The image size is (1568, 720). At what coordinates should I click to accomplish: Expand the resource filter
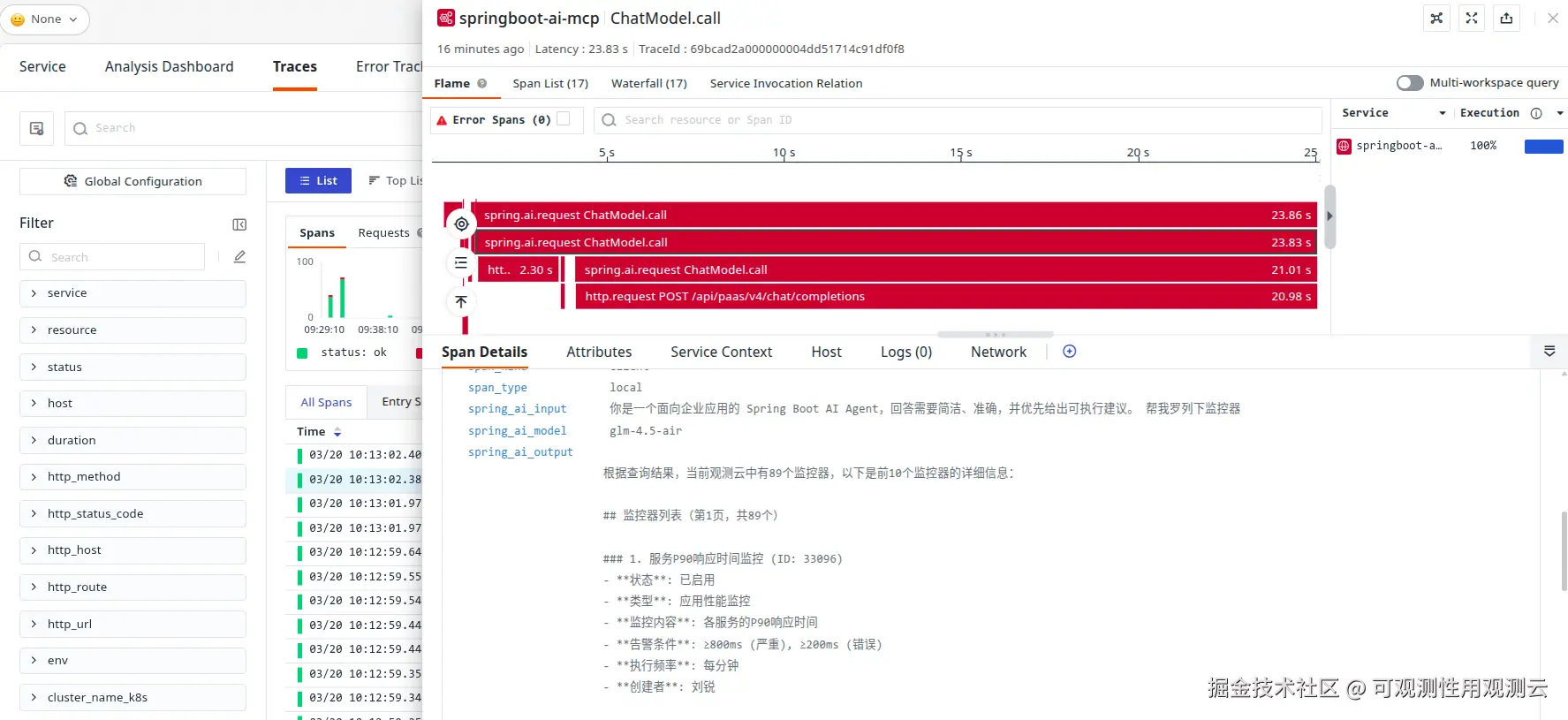pos(133,330)
